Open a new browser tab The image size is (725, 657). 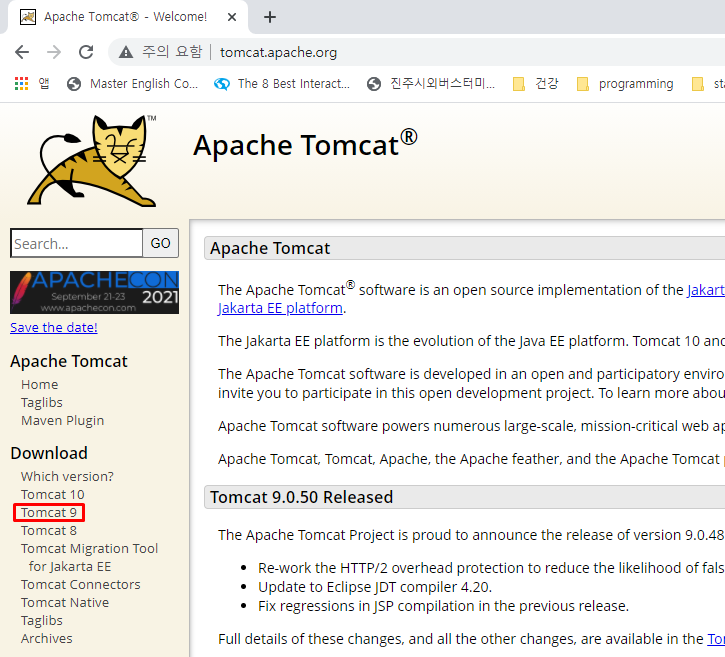(x=270, y=17)
